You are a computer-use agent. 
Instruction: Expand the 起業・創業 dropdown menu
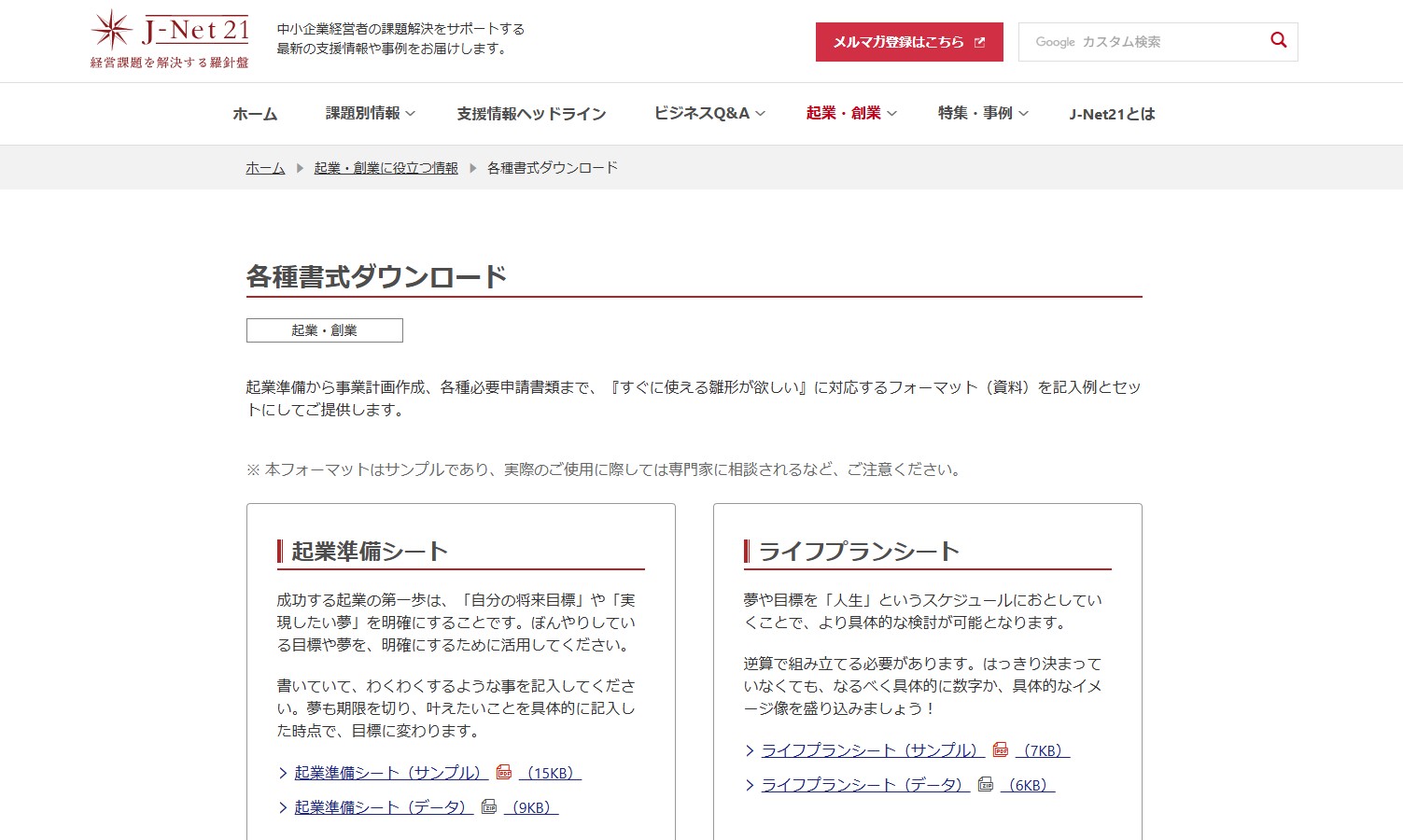850,113
